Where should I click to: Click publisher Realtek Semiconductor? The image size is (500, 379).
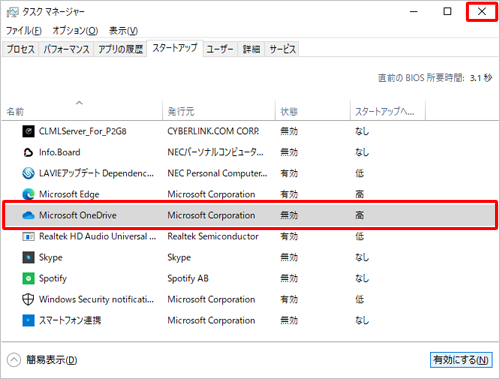(x=213, y=236)
